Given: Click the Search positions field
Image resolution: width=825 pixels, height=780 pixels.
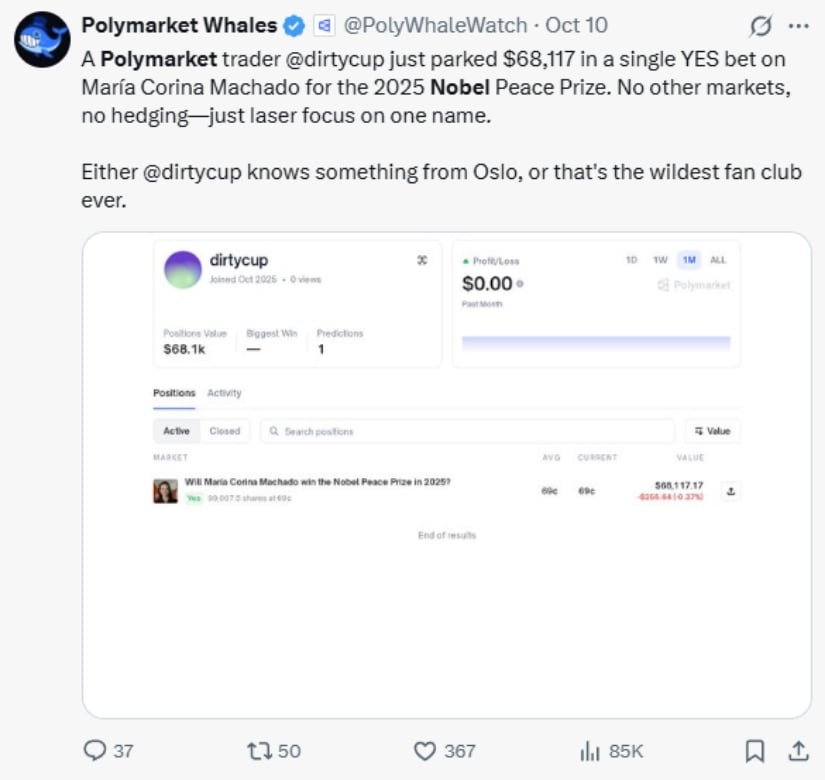Looking at the screenshot, I should (x=467, y=431).
